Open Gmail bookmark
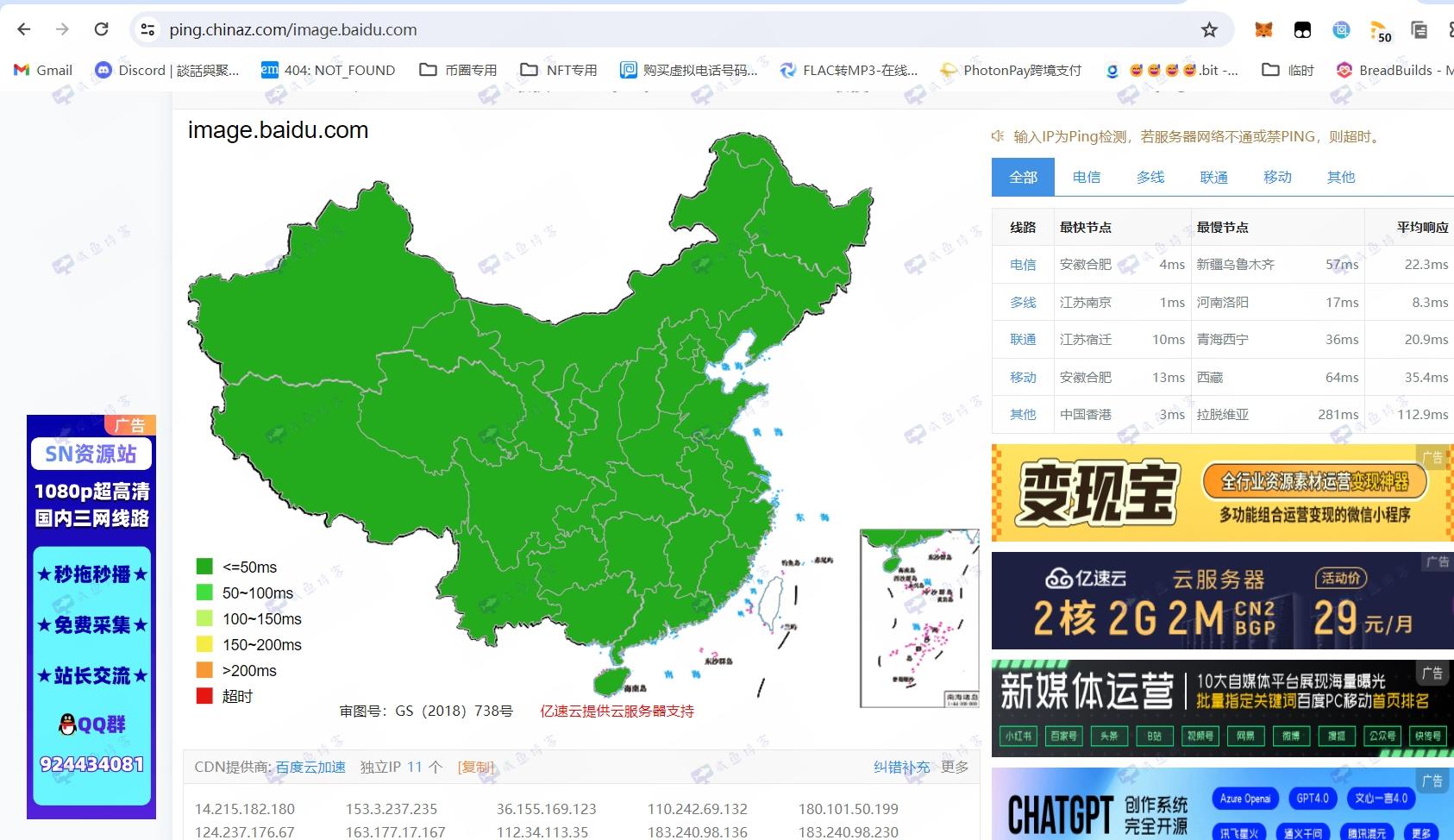Image resolution: width=1454 pixels, height=840 pixels. pyautogui.click(x=43, y=70)
